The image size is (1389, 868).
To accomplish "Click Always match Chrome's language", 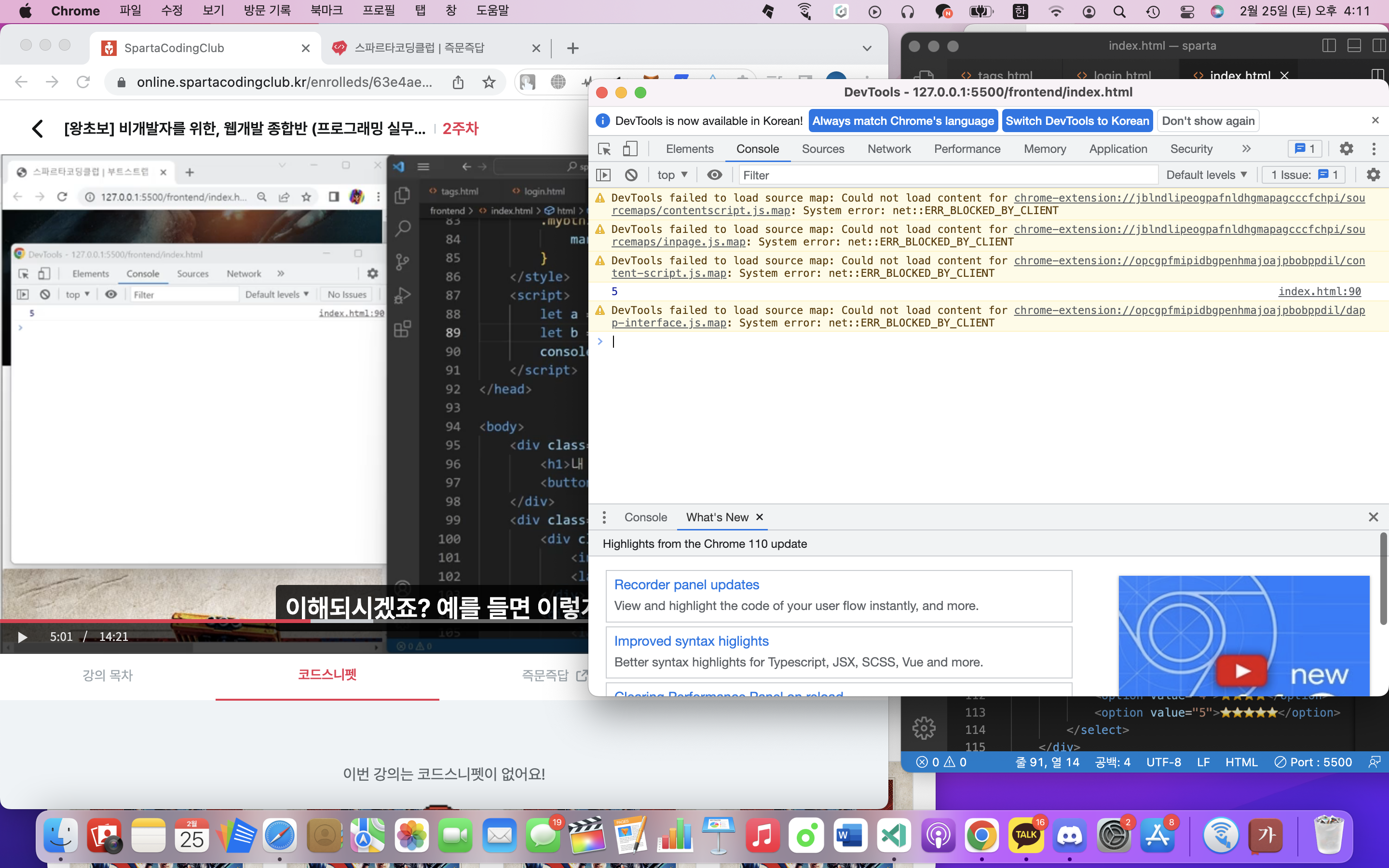I will tap(903, 121).
